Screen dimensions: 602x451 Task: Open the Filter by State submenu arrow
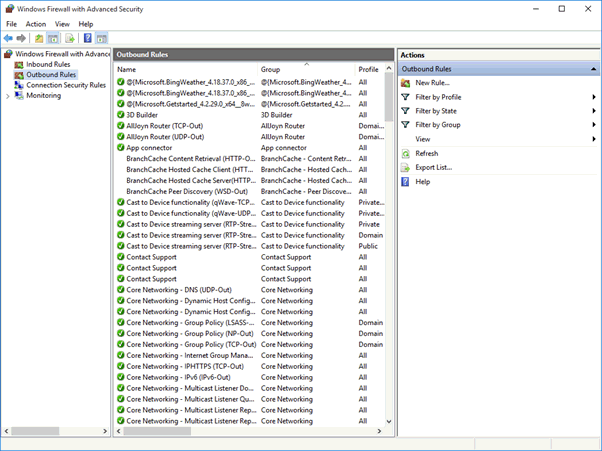pos(594,111)
